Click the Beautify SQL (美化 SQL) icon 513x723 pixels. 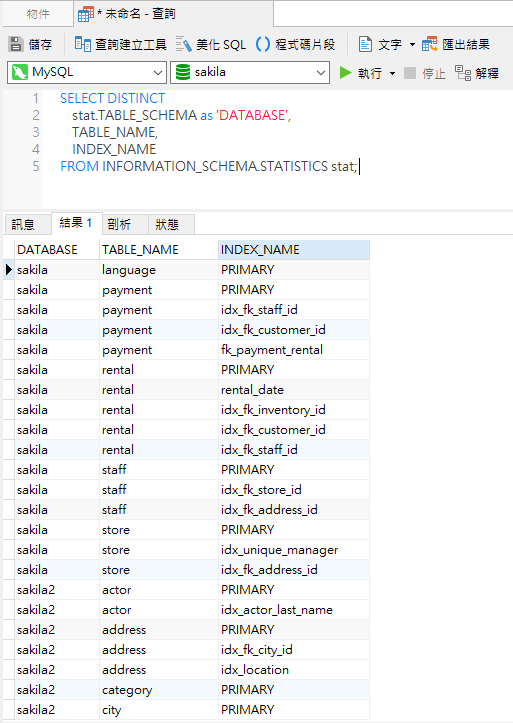pyautogui.click(x=183, y=44)
